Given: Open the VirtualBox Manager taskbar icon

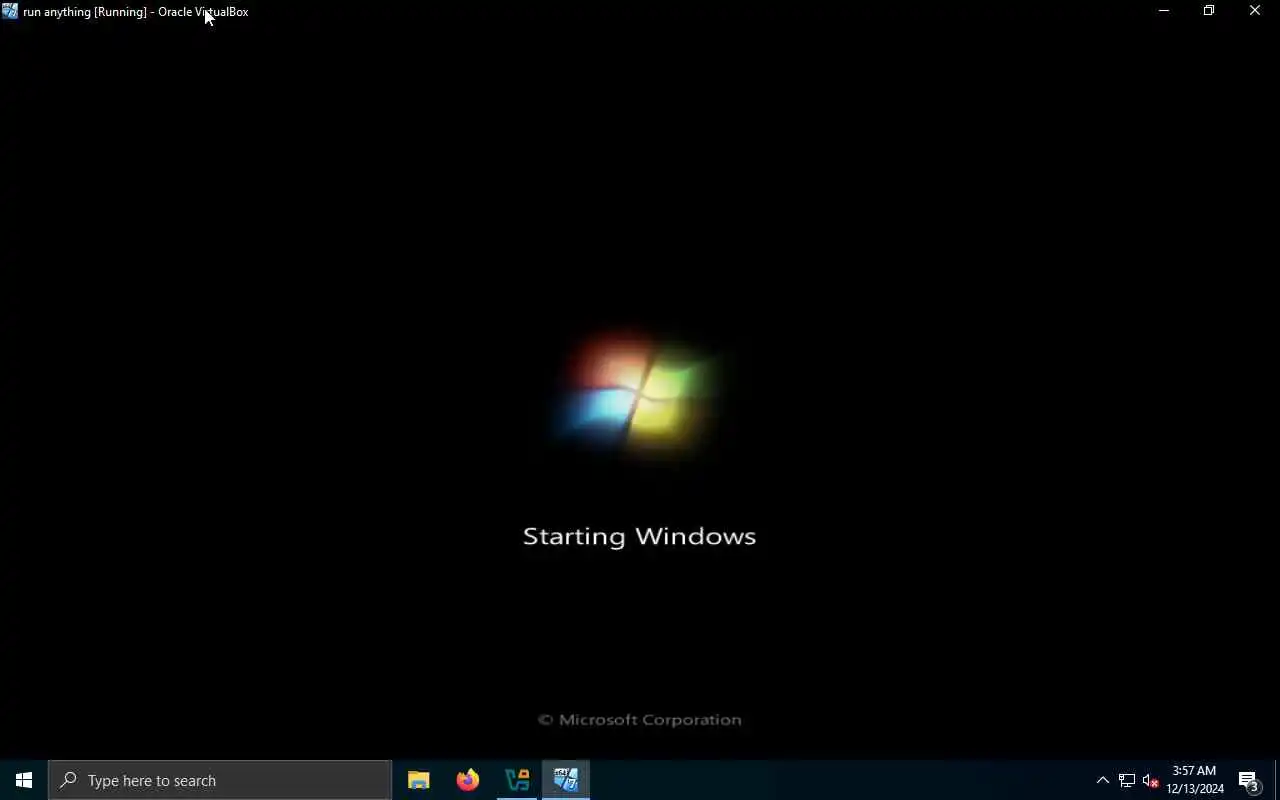Looking at the screenshot, I should 517,780.
